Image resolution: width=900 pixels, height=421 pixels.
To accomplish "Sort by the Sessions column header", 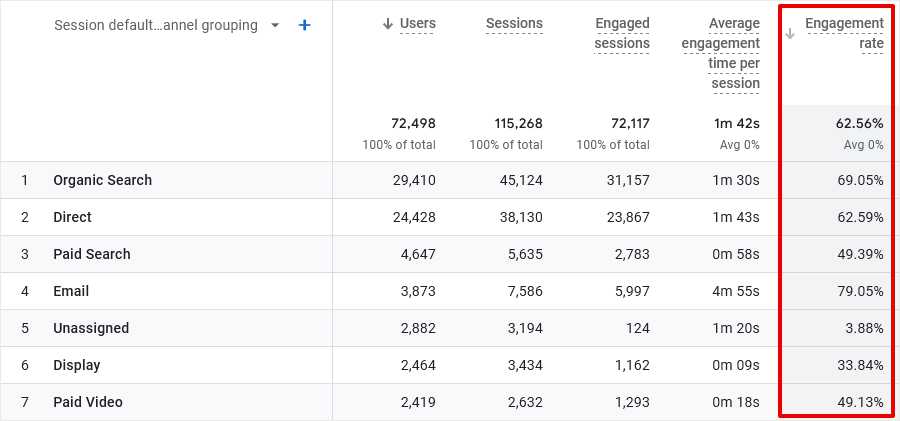I will point(514,23).
